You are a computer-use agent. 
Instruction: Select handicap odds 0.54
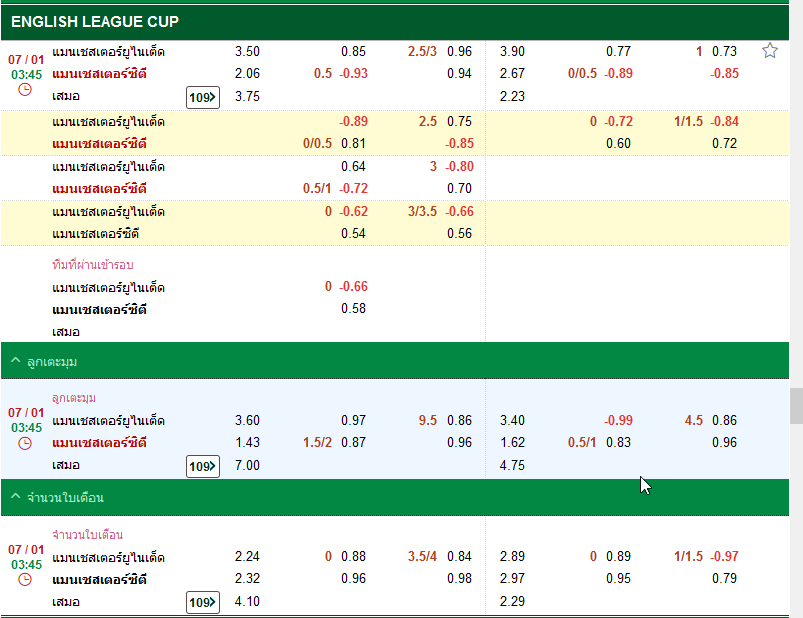353,234
